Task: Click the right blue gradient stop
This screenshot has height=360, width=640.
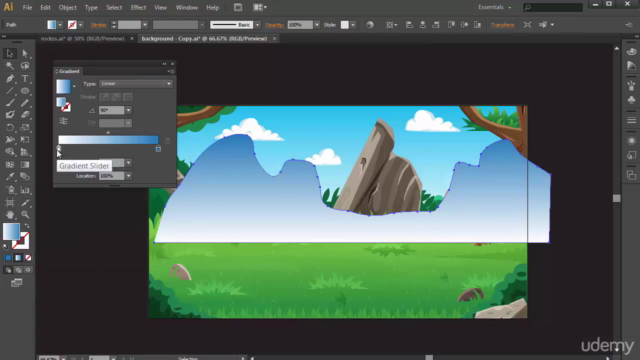Action: [x=158, y=149]
